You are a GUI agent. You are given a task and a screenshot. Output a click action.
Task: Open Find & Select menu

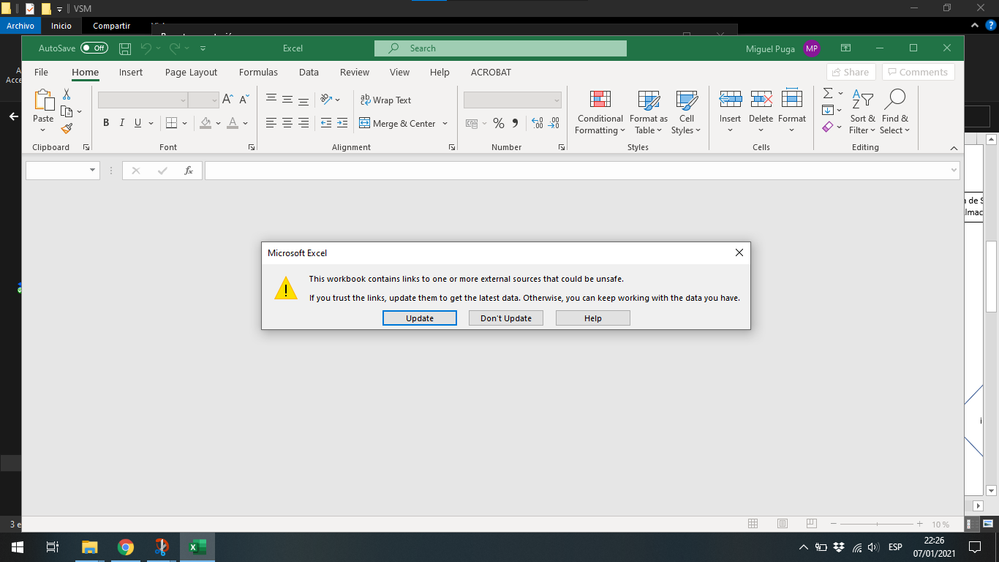(895, 112)
